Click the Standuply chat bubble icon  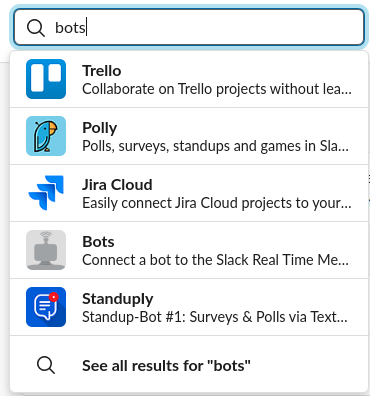coord(46,307)
